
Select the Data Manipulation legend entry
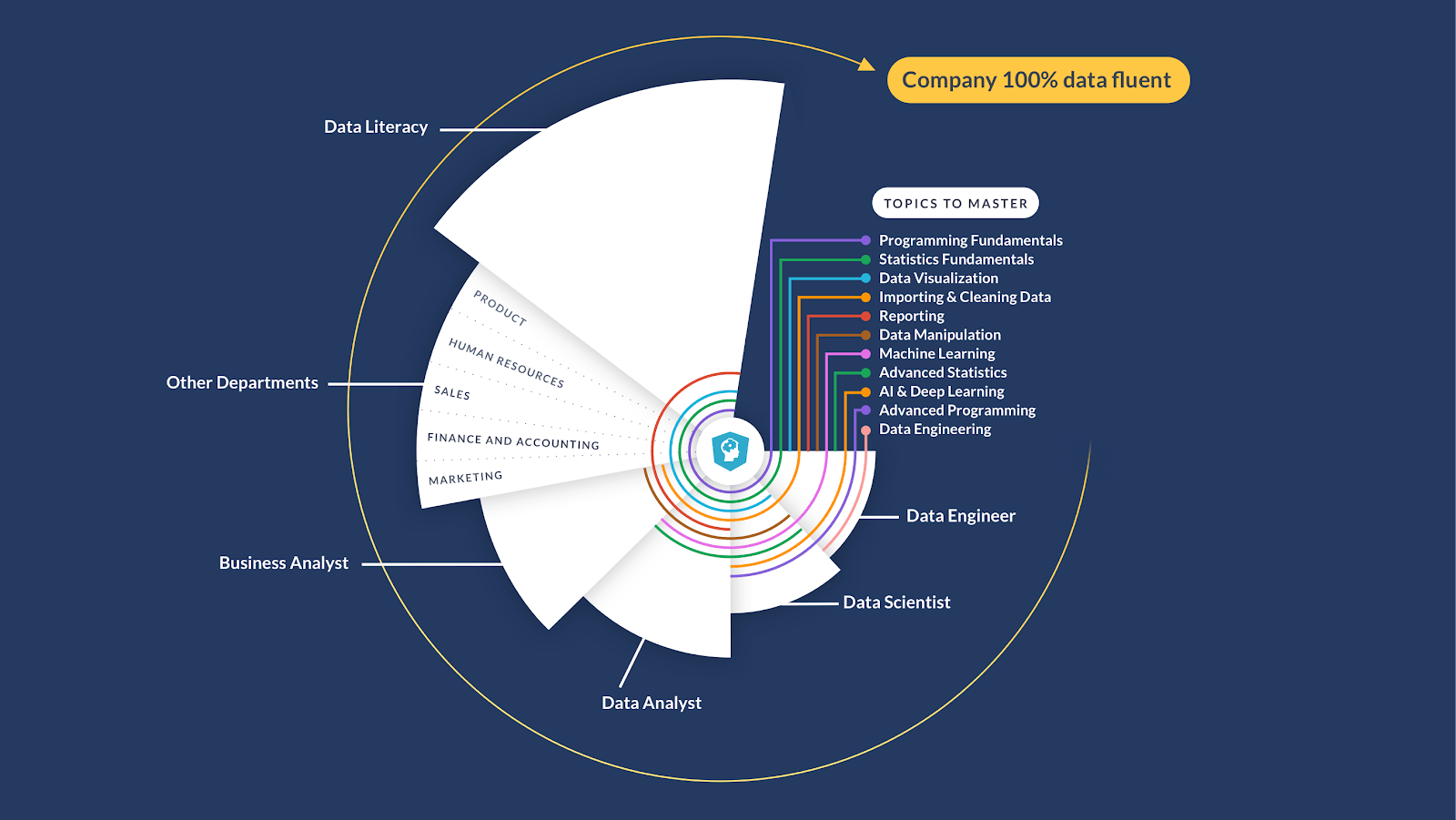[x=939, y=335]
